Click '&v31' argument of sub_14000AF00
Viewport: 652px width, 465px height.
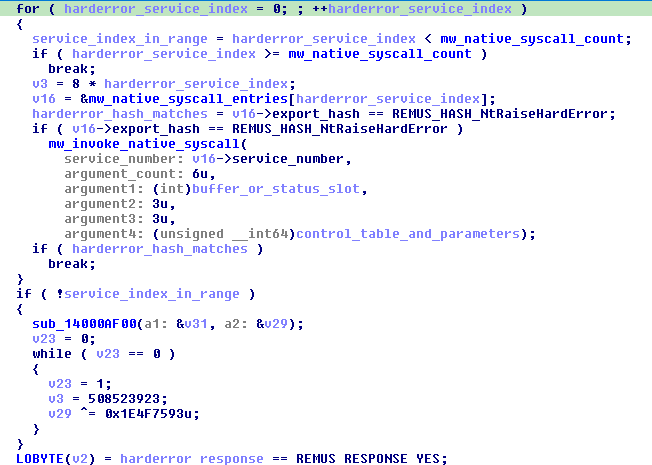(192, 324)
